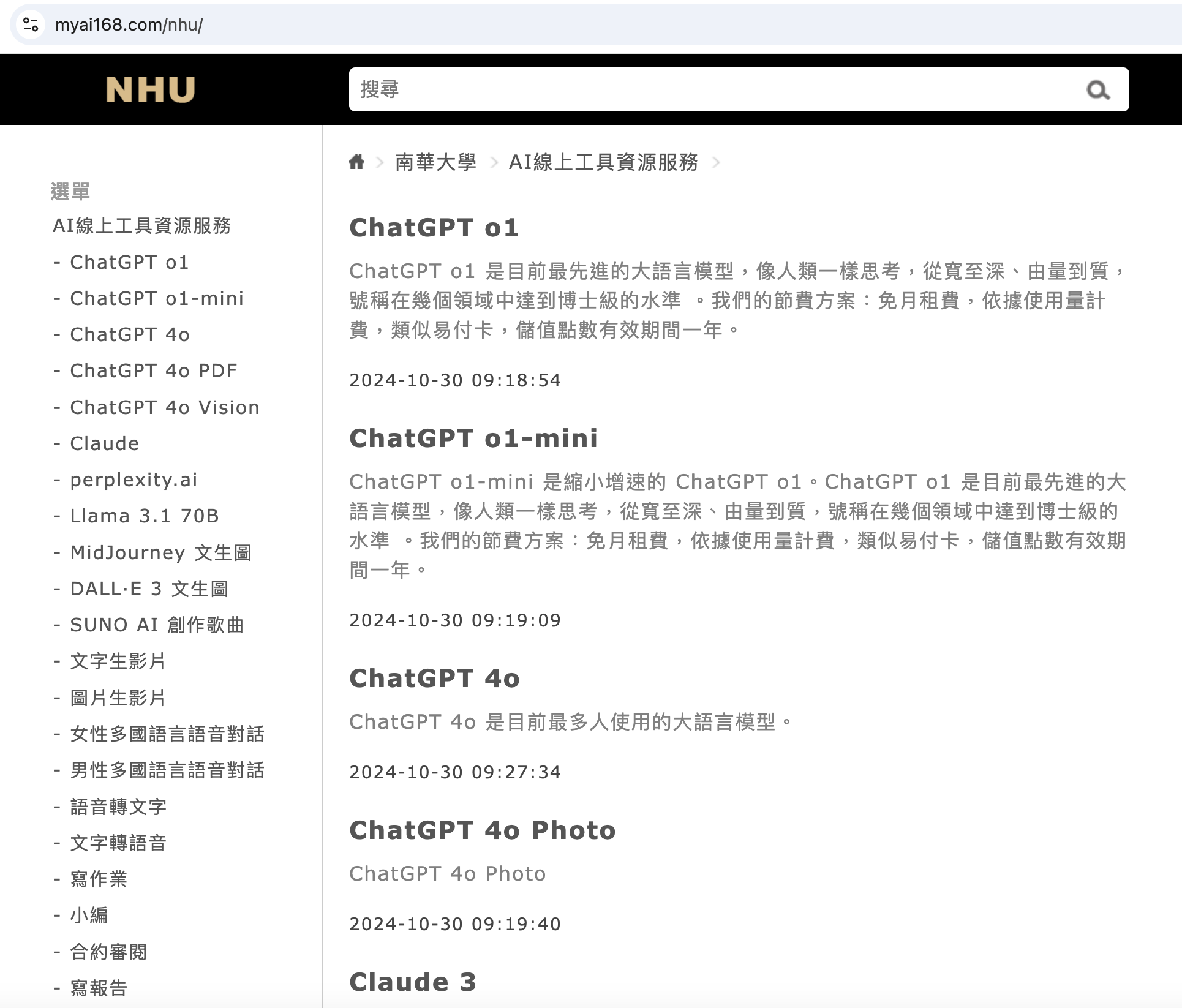Click the timestamp 2024-10-30 09:18:54
This screenshot has width=1182, height=1008.
455,380
